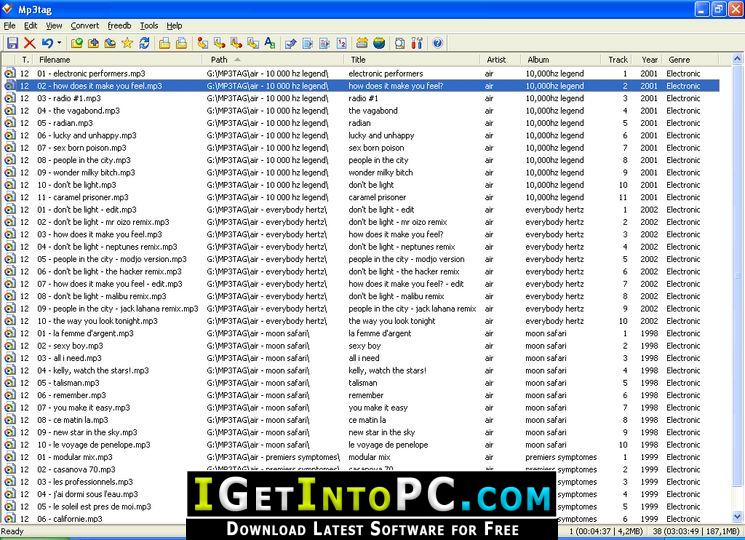The image size is (745, 540).
Task: Click the Change directory folder icon
Action: [x=76, y=43]
